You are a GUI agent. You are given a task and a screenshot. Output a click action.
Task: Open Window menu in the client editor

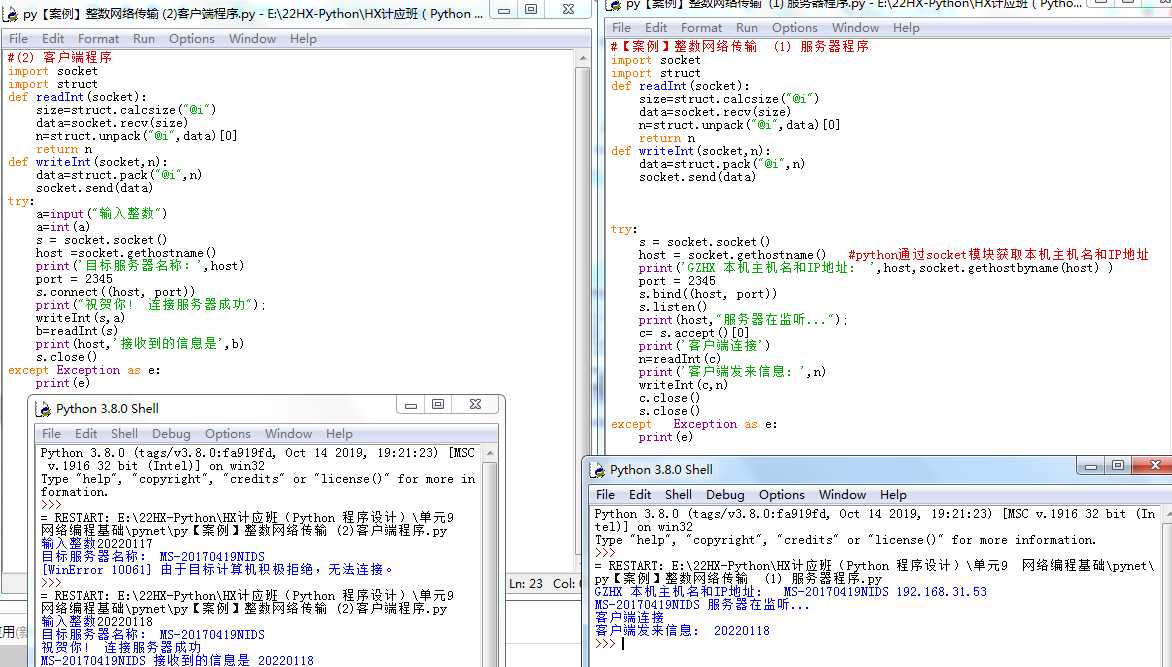(252, 39)
